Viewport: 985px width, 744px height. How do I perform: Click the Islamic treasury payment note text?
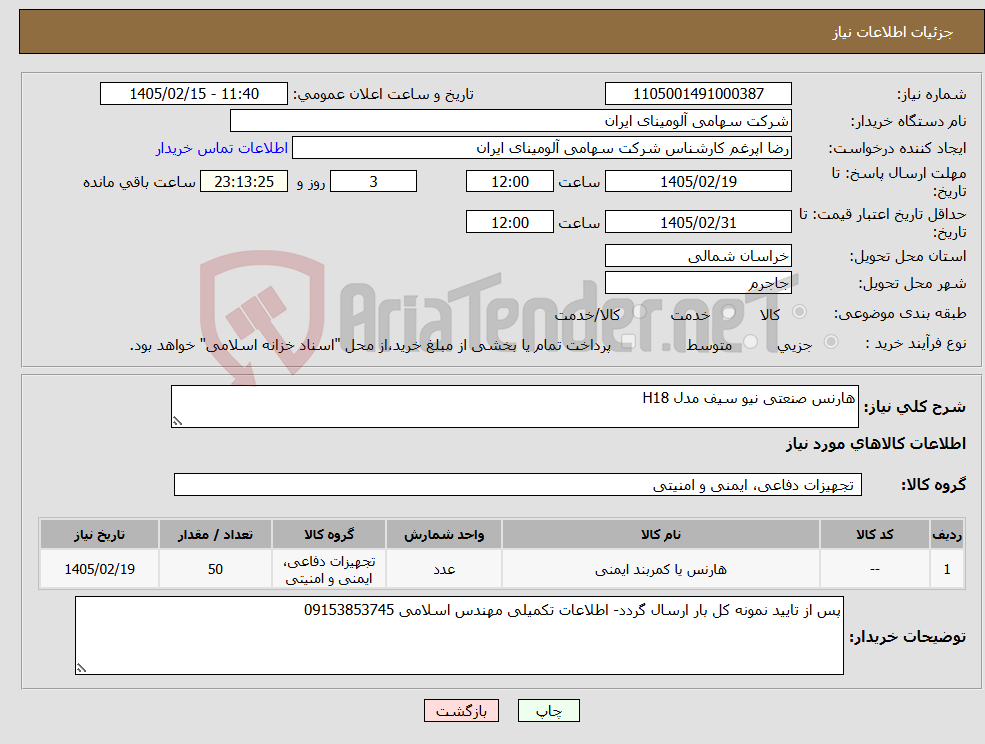(x=370, y=346)
